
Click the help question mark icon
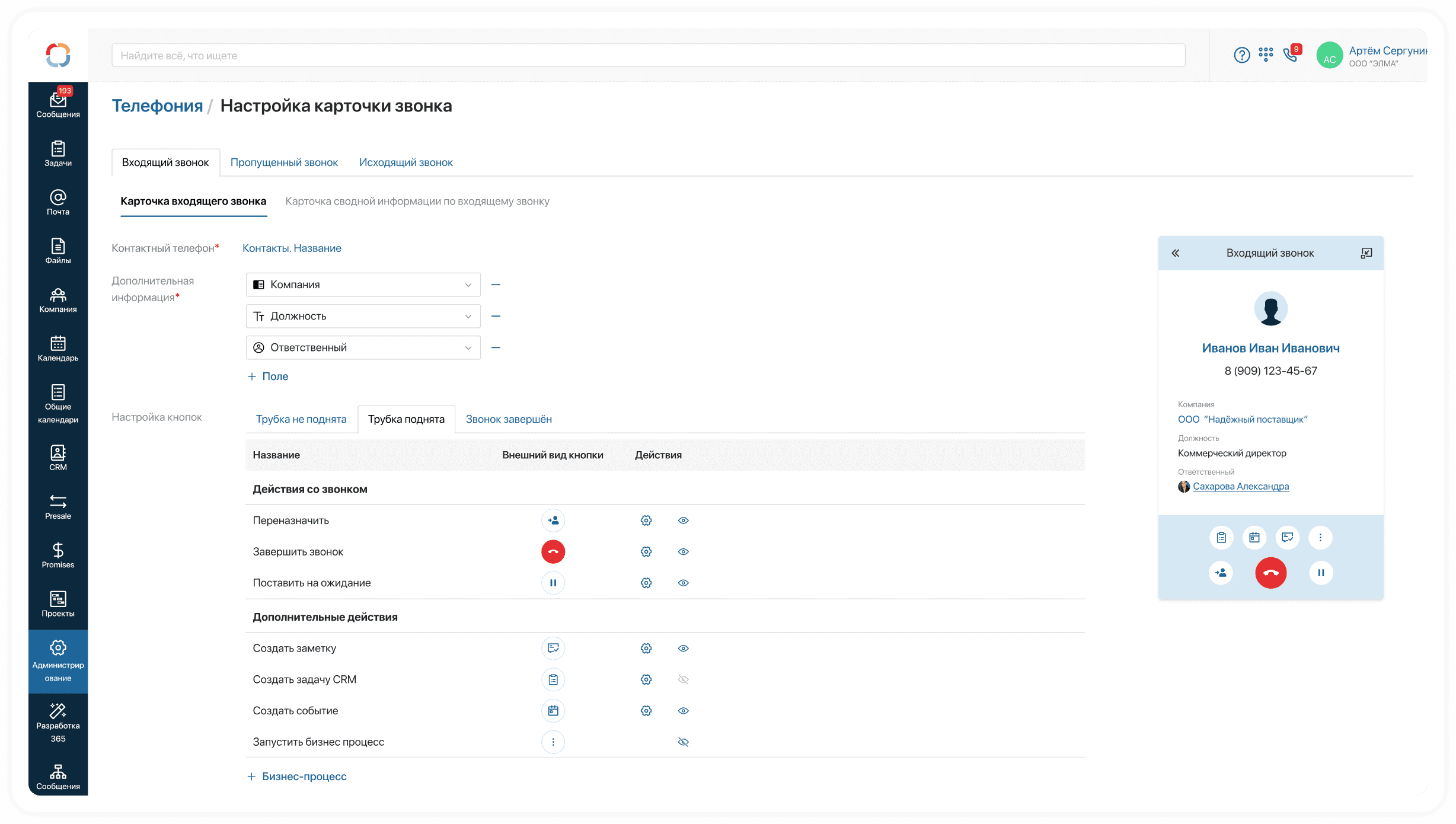pyautogui.click(x=1241, y=55)
